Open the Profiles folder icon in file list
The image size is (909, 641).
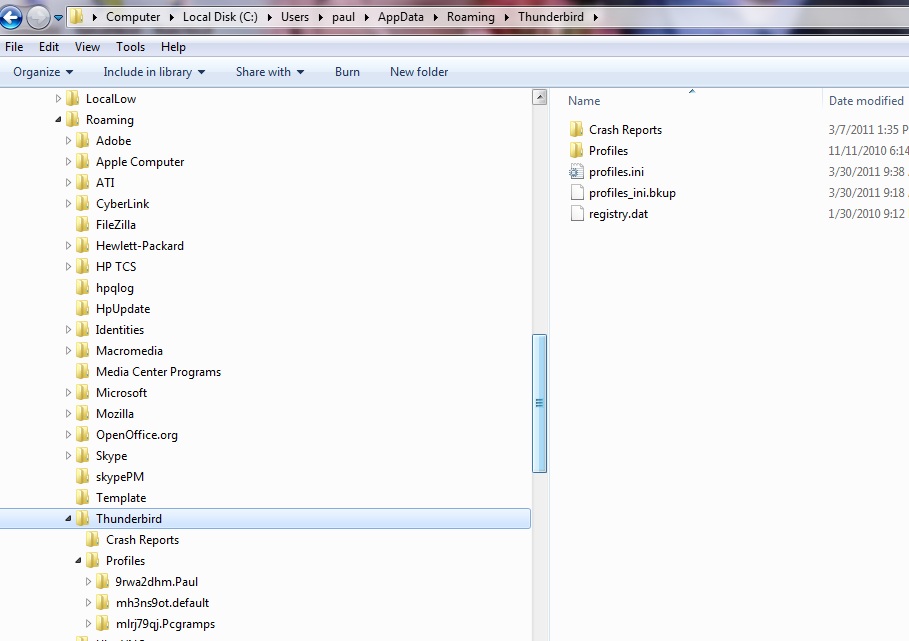[x=575, y=151]
